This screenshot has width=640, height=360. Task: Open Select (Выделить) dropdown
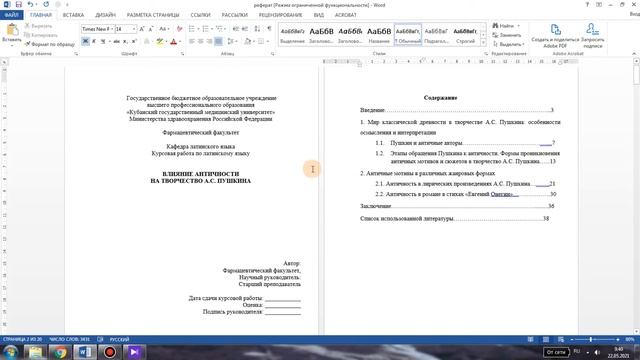pyautogui.click(x=508, y=44)
